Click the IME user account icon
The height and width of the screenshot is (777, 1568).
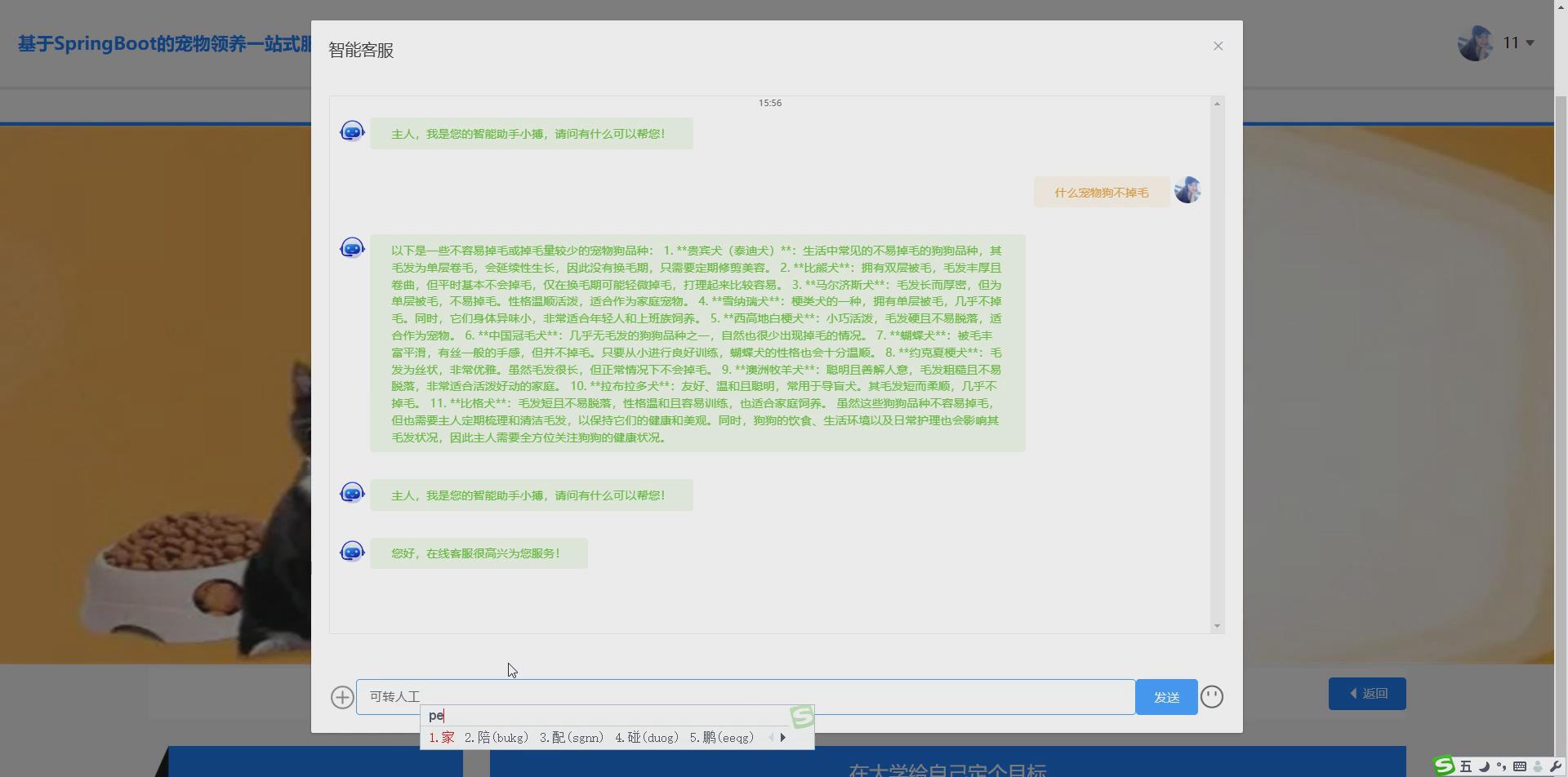click(1538, 766)
